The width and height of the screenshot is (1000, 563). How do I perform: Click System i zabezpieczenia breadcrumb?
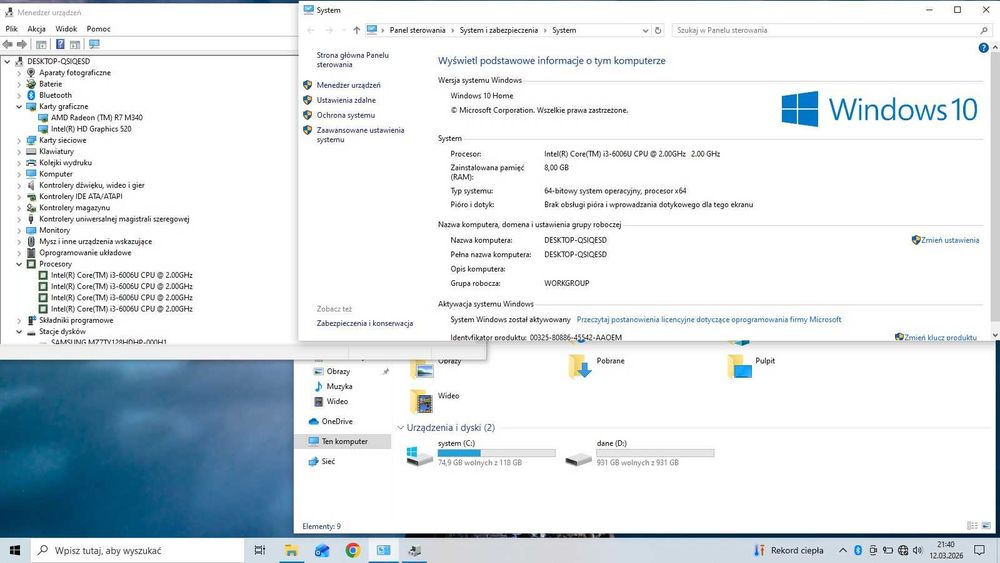coord(499,30)
